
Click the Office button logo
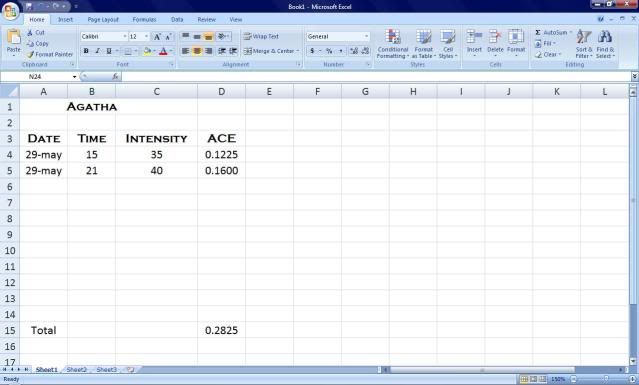coord(10,11)
